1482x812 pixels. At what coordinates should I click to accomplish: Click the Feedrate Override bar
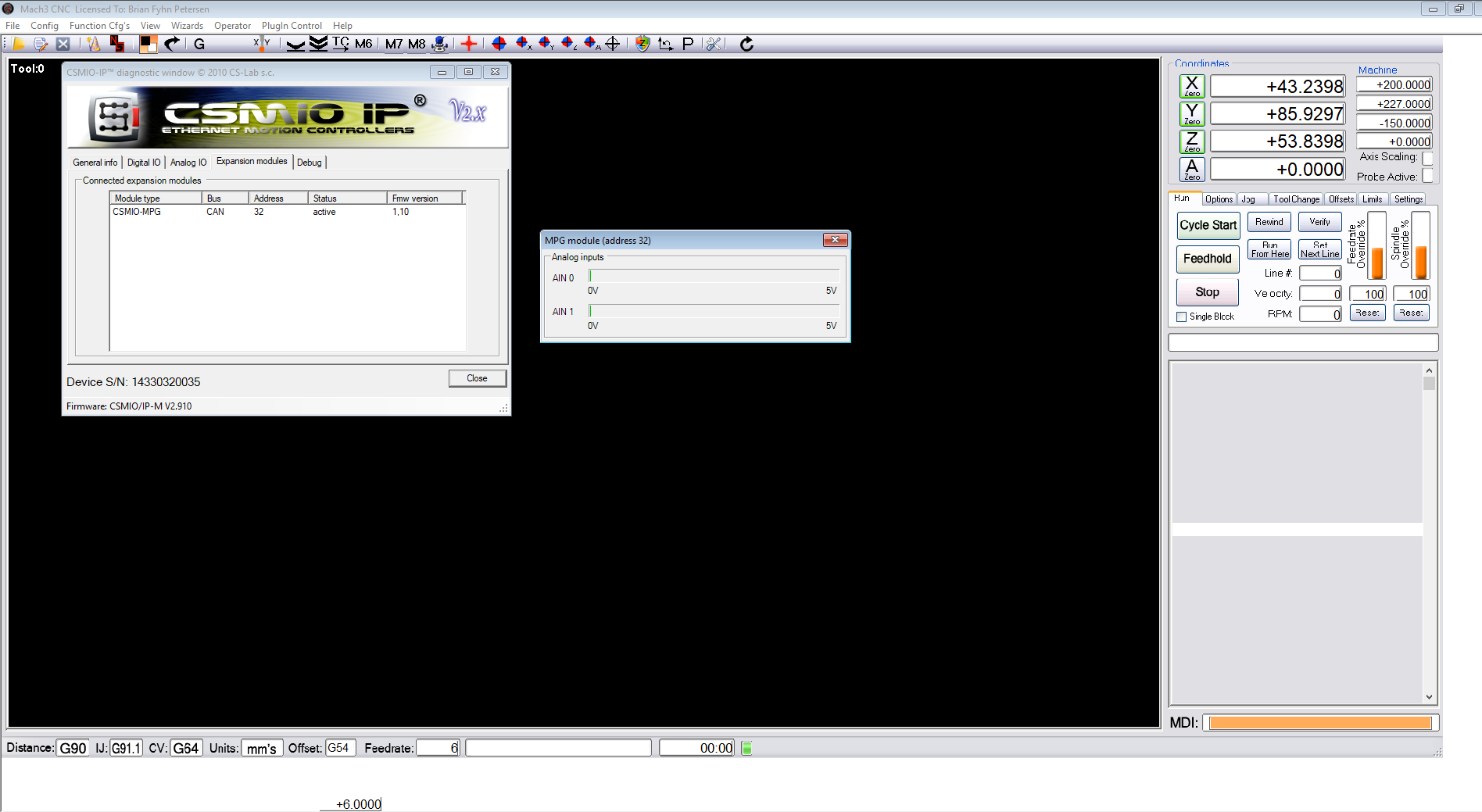pyautogui.click(x=1376, y=246)
